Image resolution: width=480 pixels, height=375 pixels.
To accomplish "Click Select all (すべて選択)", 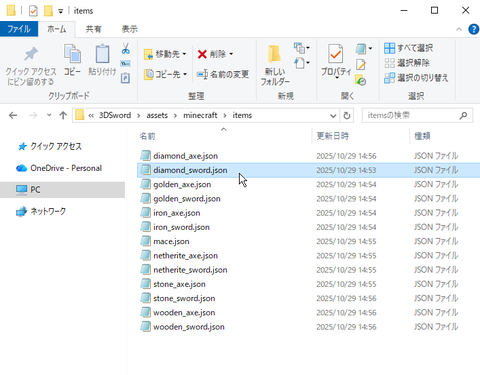I will [x=408, y=48].
